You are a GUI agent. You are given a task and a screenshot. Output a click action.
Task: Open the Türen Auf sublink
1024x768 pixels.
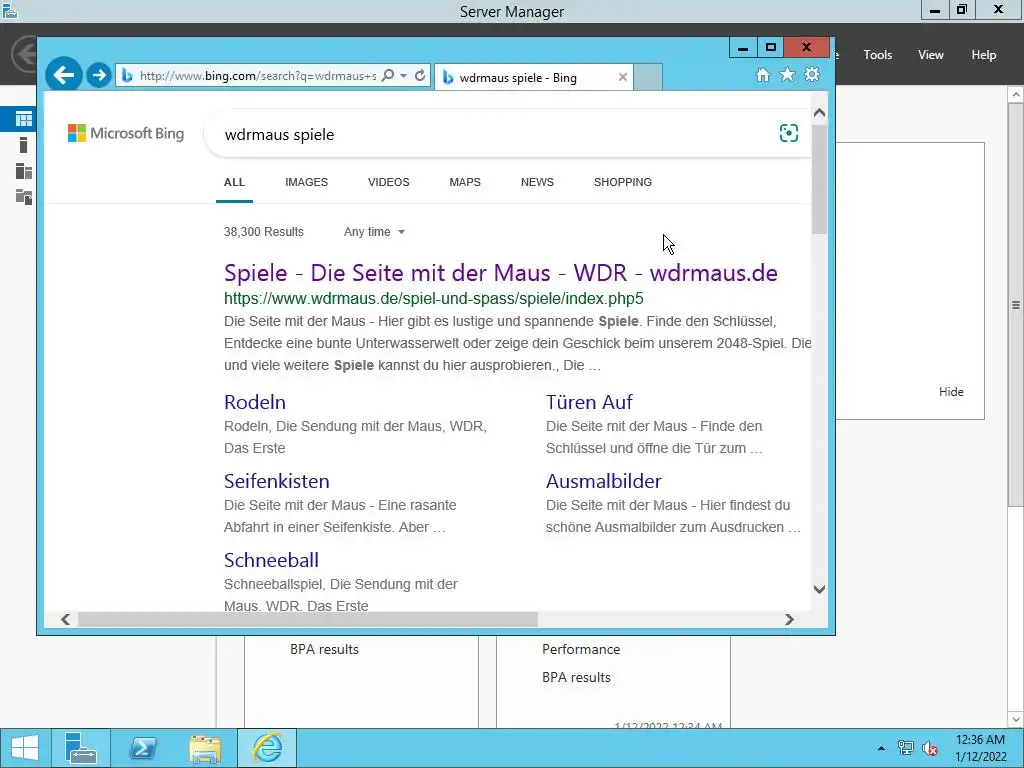[588, 402]
